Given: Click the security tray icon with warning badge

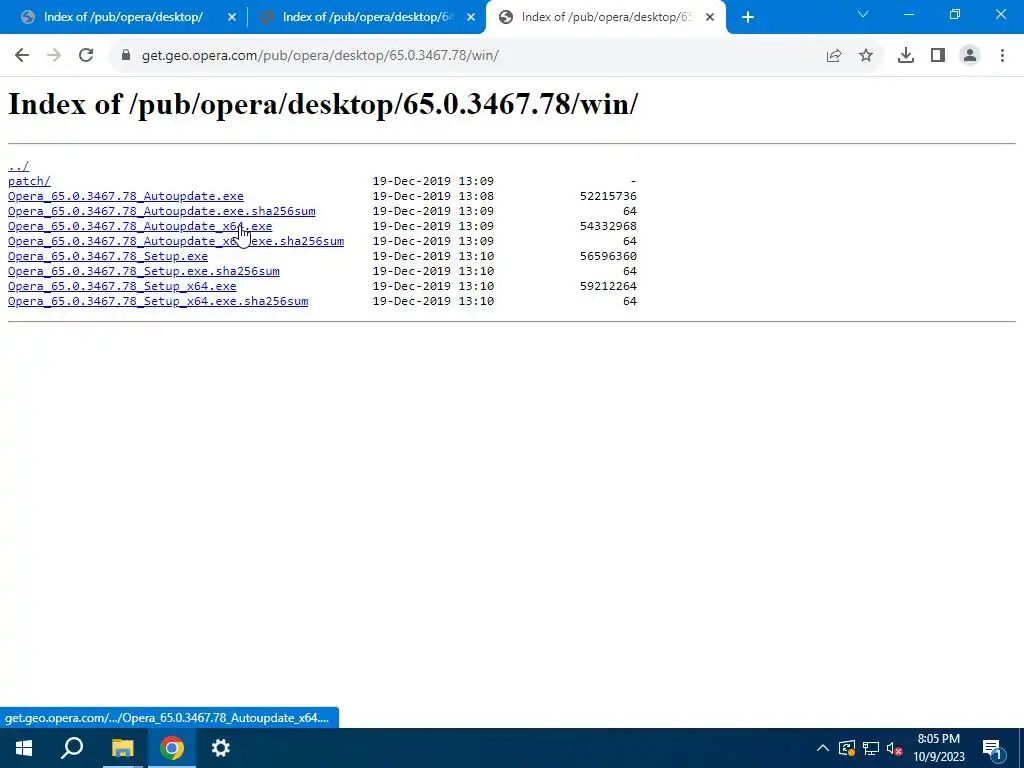Looking at the screenshot, I should 846,748.
